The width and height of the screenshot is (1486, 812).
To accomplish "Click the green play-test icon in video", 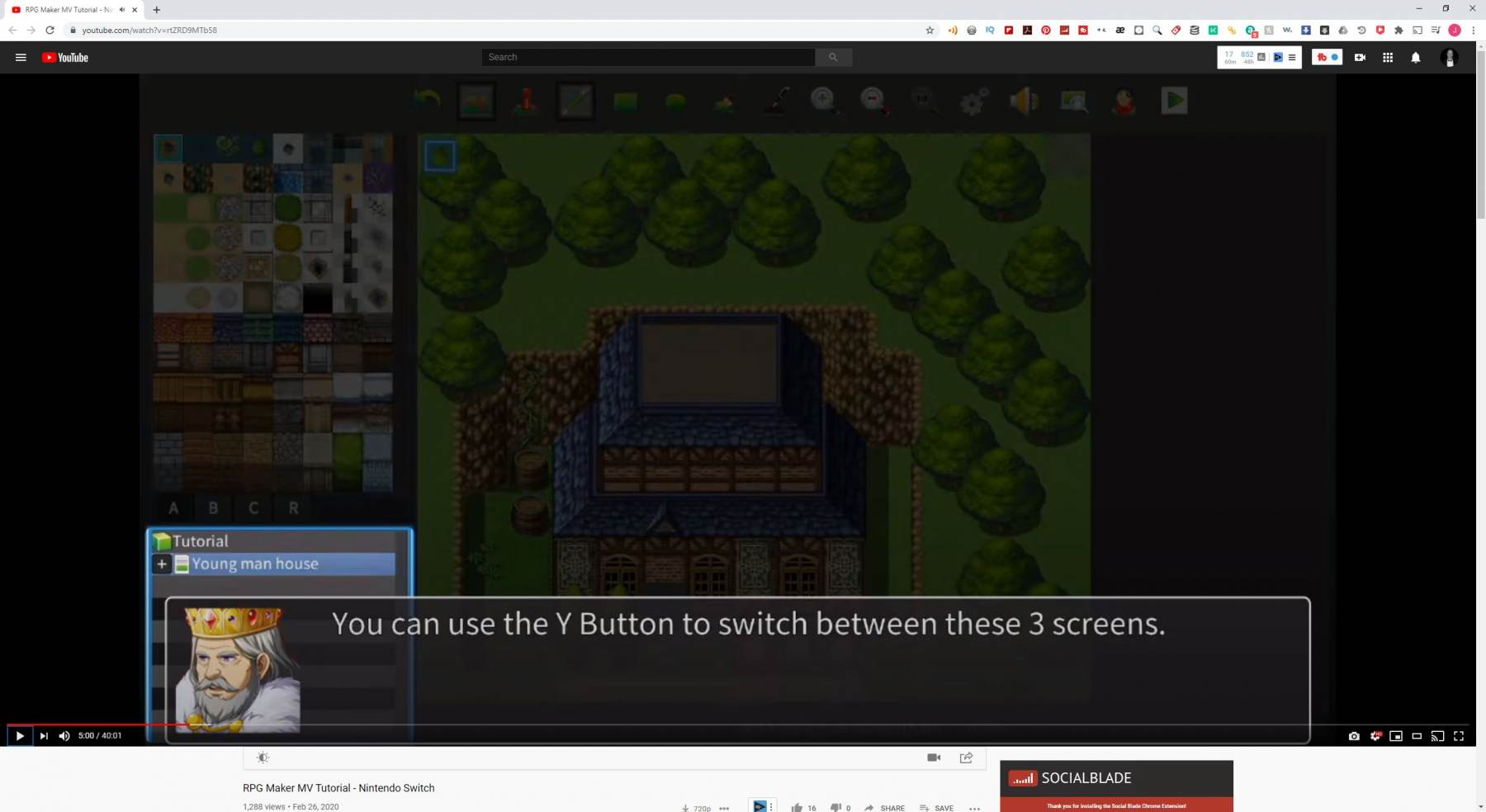I will [x=1174, y=101].
